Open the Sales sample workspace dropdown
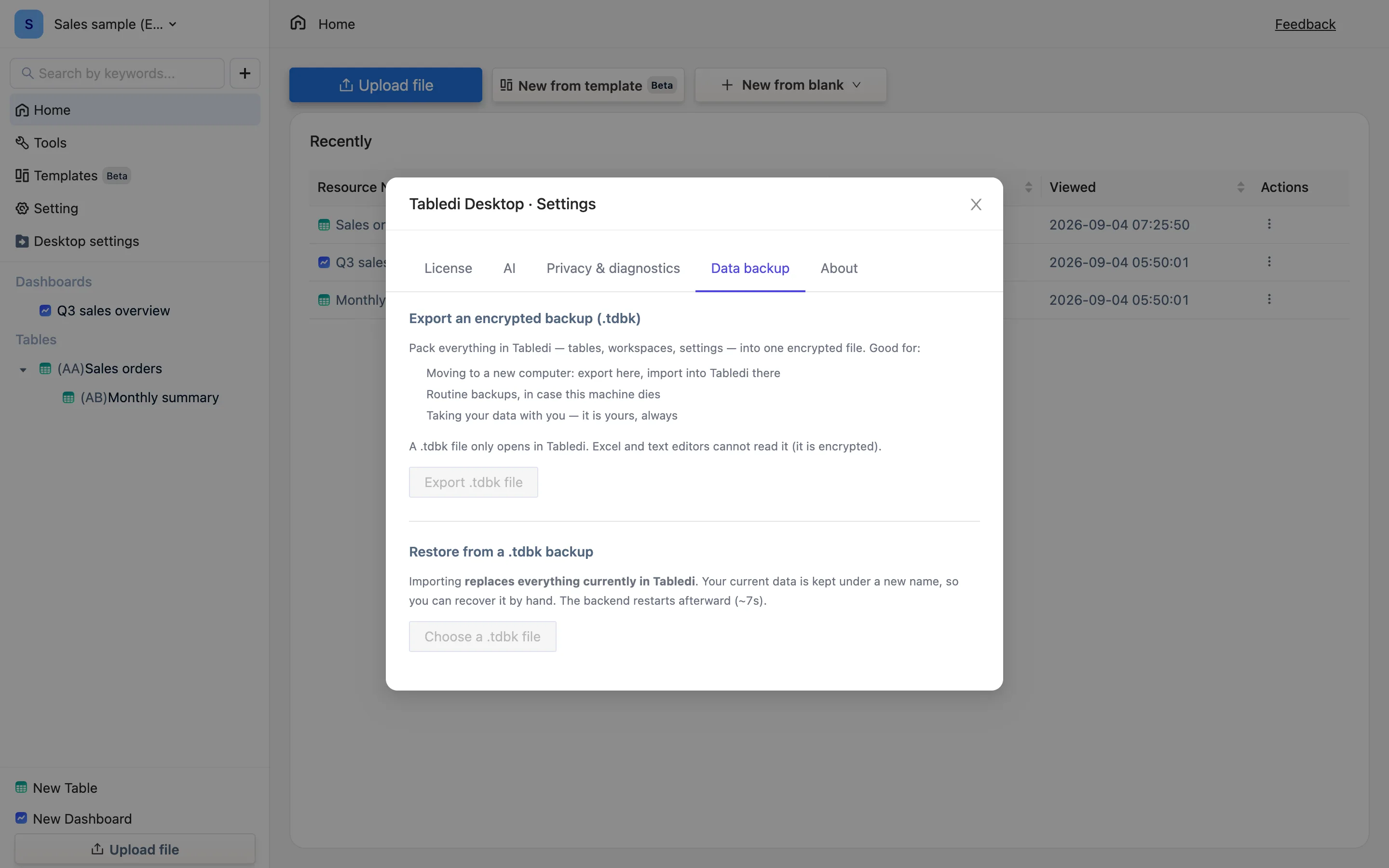The width and height of the screenshot is (1389, 868). (115, 24)
